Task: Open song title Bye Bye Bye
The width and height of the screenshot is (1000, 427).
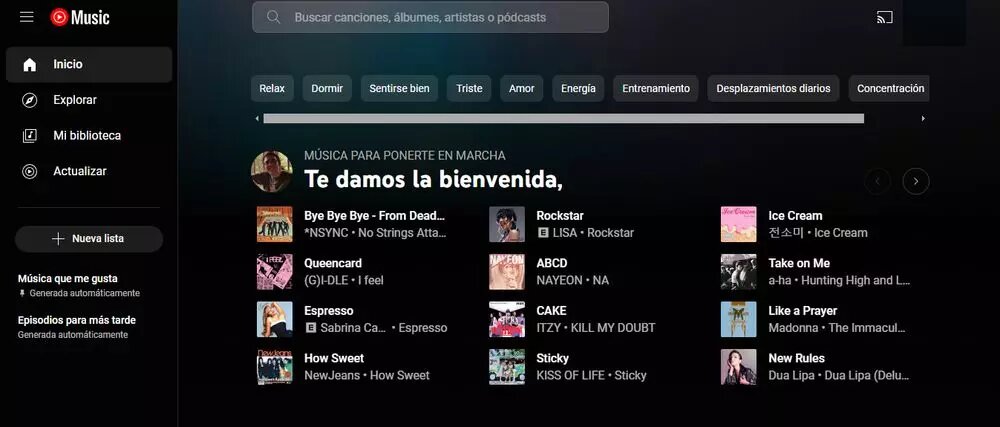Action: (374, 216)
